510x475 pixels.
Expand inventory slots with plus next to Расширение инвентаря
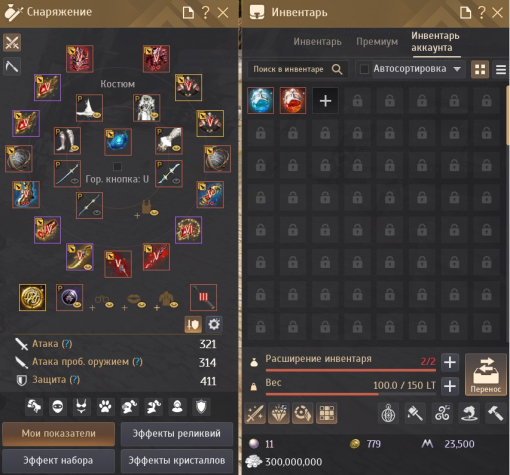point(450,362)
